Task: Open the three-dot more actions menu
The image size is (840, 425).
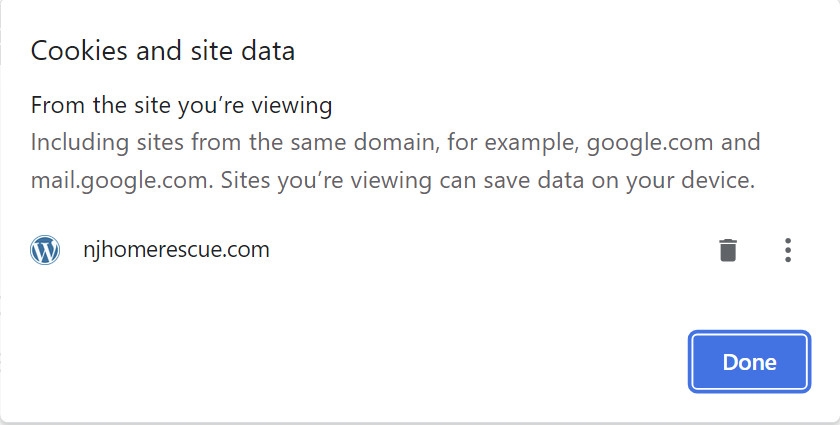Action: click(x=788, y=250)
